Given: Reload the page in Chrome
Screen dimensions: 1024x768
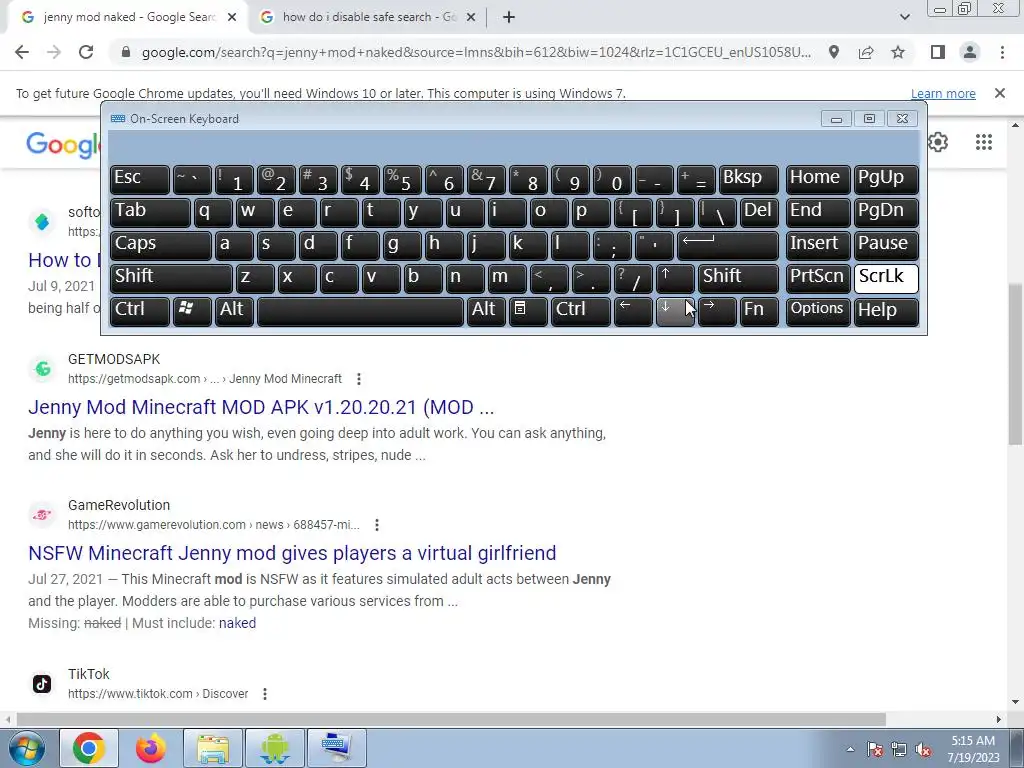Looking at the screenshot, I should pos(86,52).
